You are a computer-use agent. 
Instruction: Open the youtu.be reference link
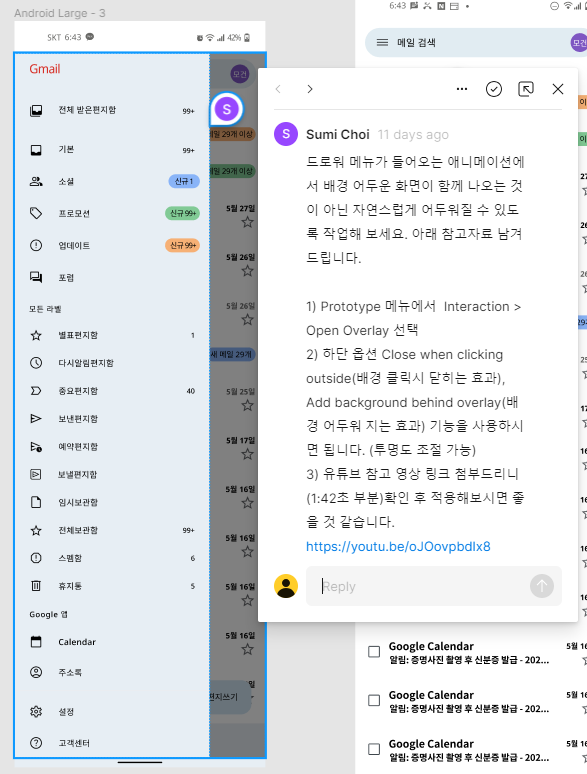click(x=398, y=546)
